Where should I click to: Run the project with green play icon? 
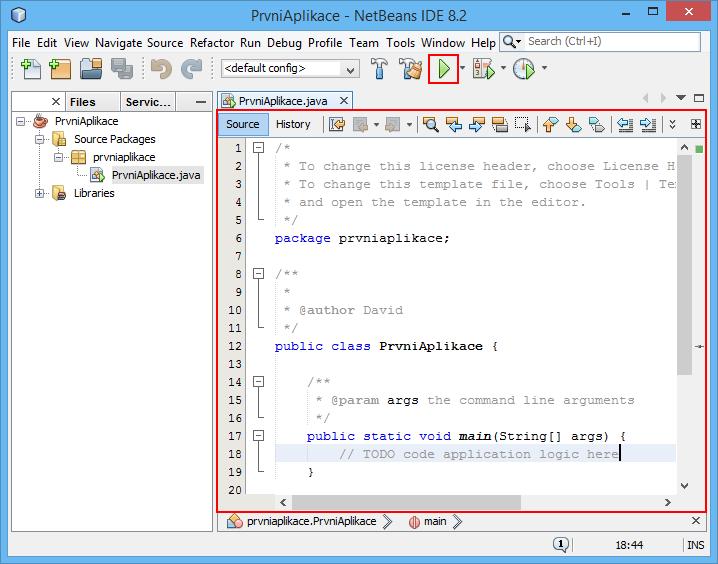pyautogui.click(x=443, y=69)
